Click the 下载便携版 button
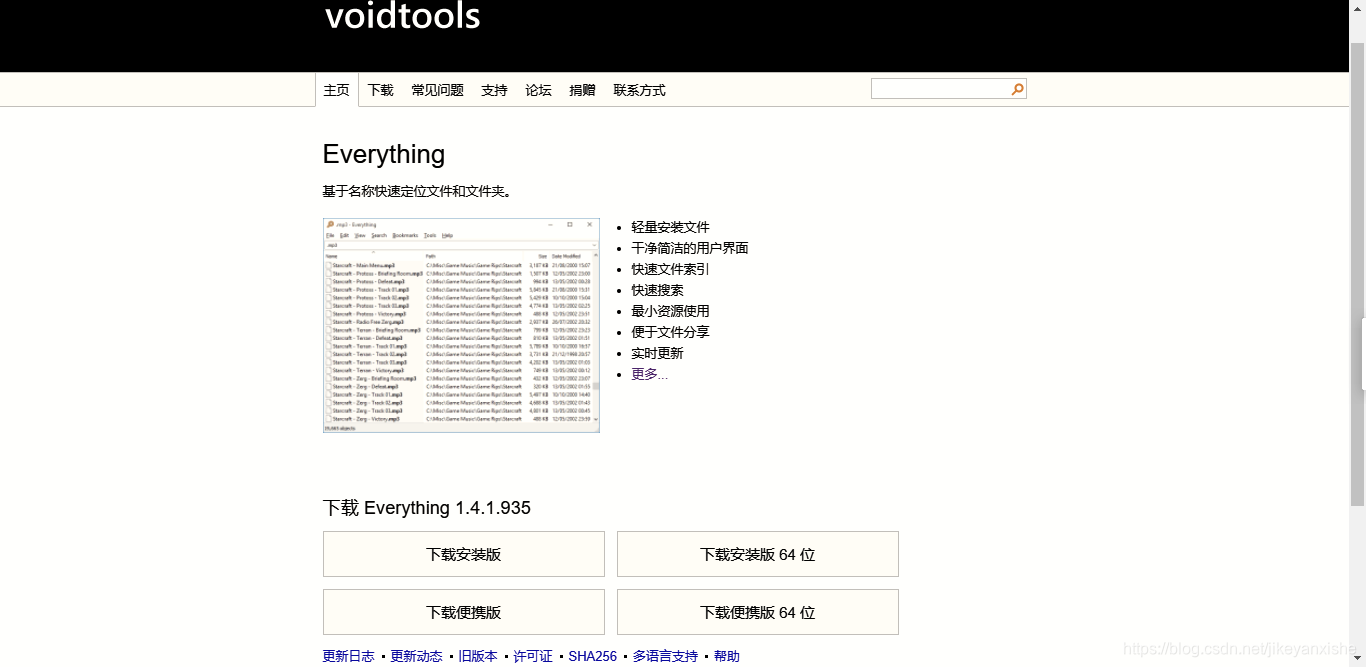 464,612
